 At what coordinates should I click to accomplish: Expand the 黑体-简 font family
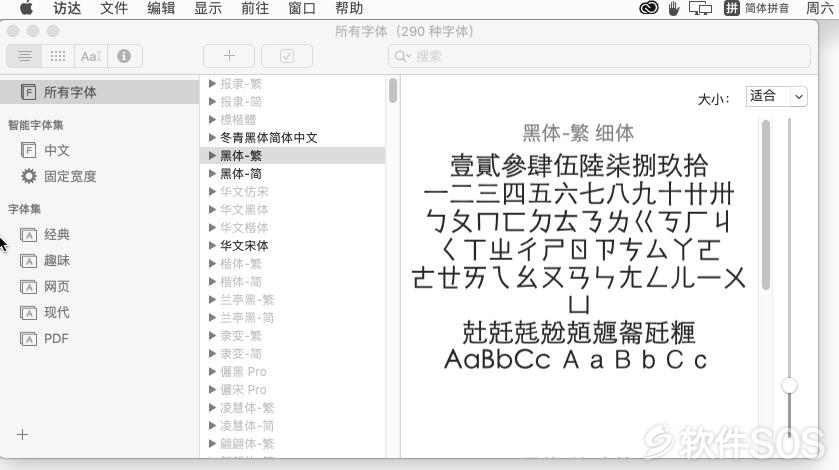point(212,173)
